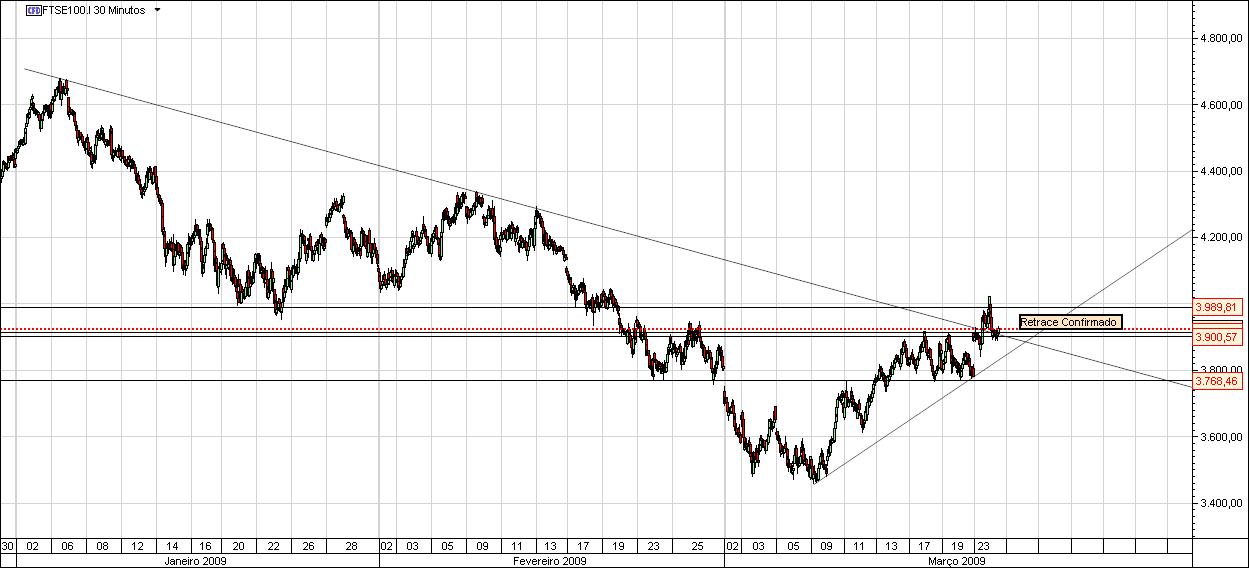Click the FTSE100.I 30 Minutos chart title

point(94,10)
